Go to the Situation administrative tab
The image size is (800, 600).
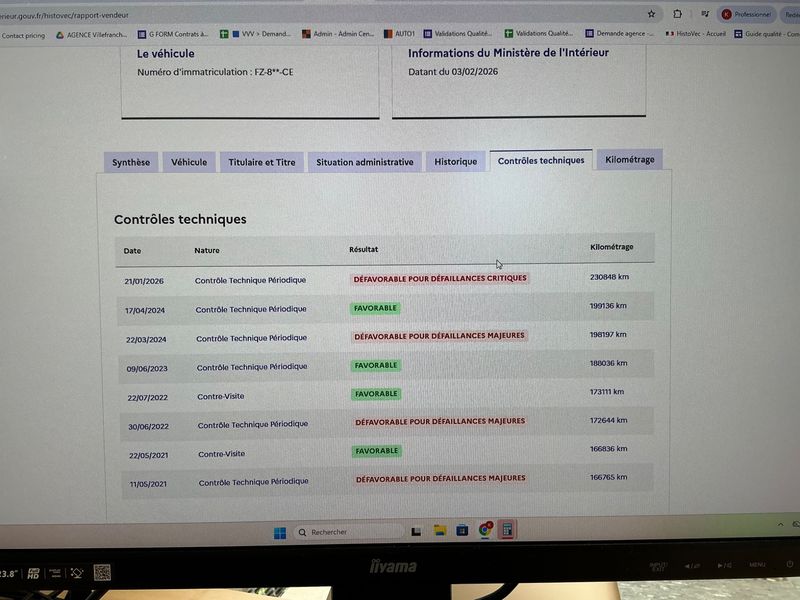tap(364, 162)
